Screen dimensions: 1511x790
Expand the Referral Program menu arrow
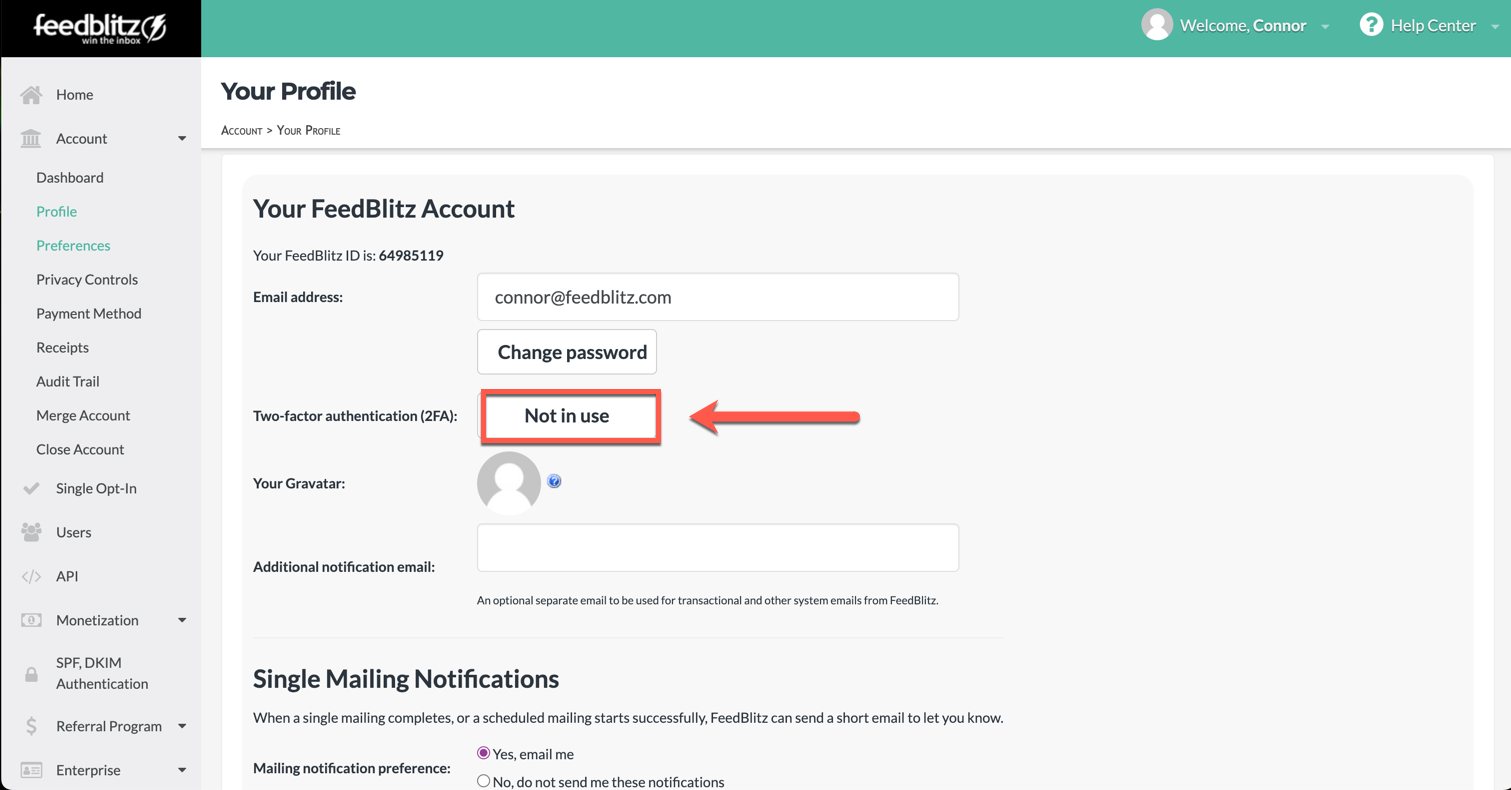tap(182, 726)
